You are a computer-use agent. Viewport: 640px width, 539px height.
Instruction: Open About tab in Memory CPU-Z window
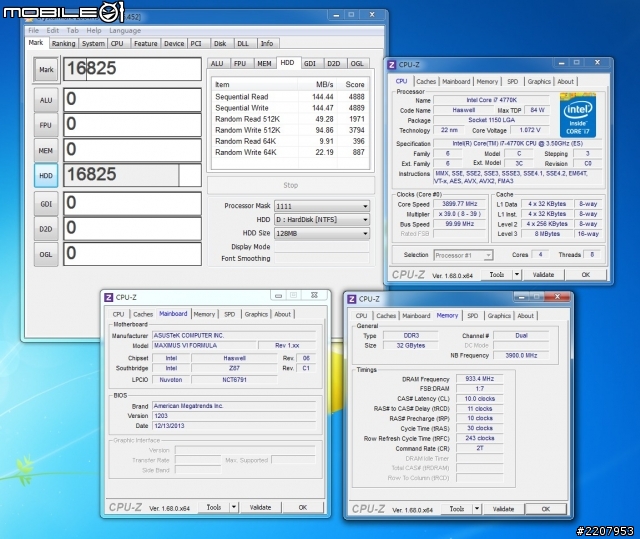click(x=526, y=316)
